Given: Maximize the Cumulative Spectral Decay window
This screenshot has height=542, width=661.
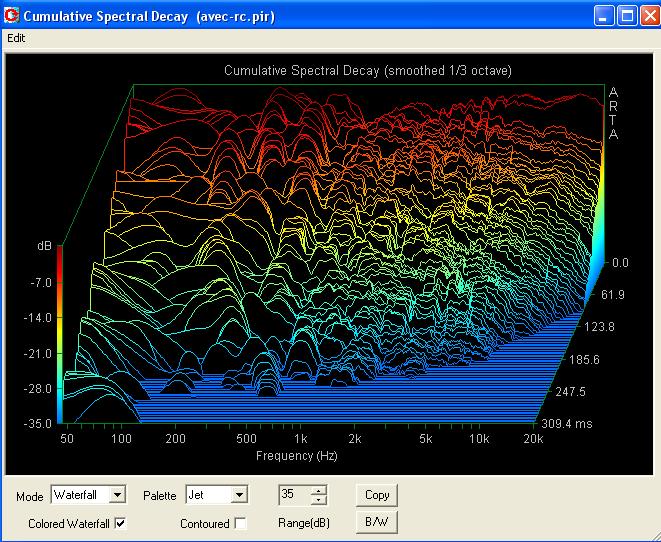Looking at the screenshot, I should coord(627,16).
